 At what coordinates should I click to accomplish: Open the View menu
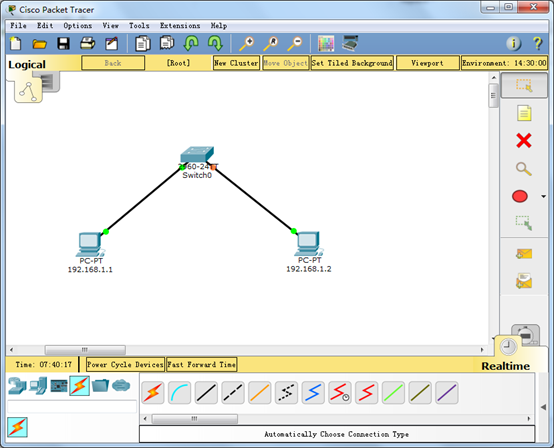click(111, 26)
